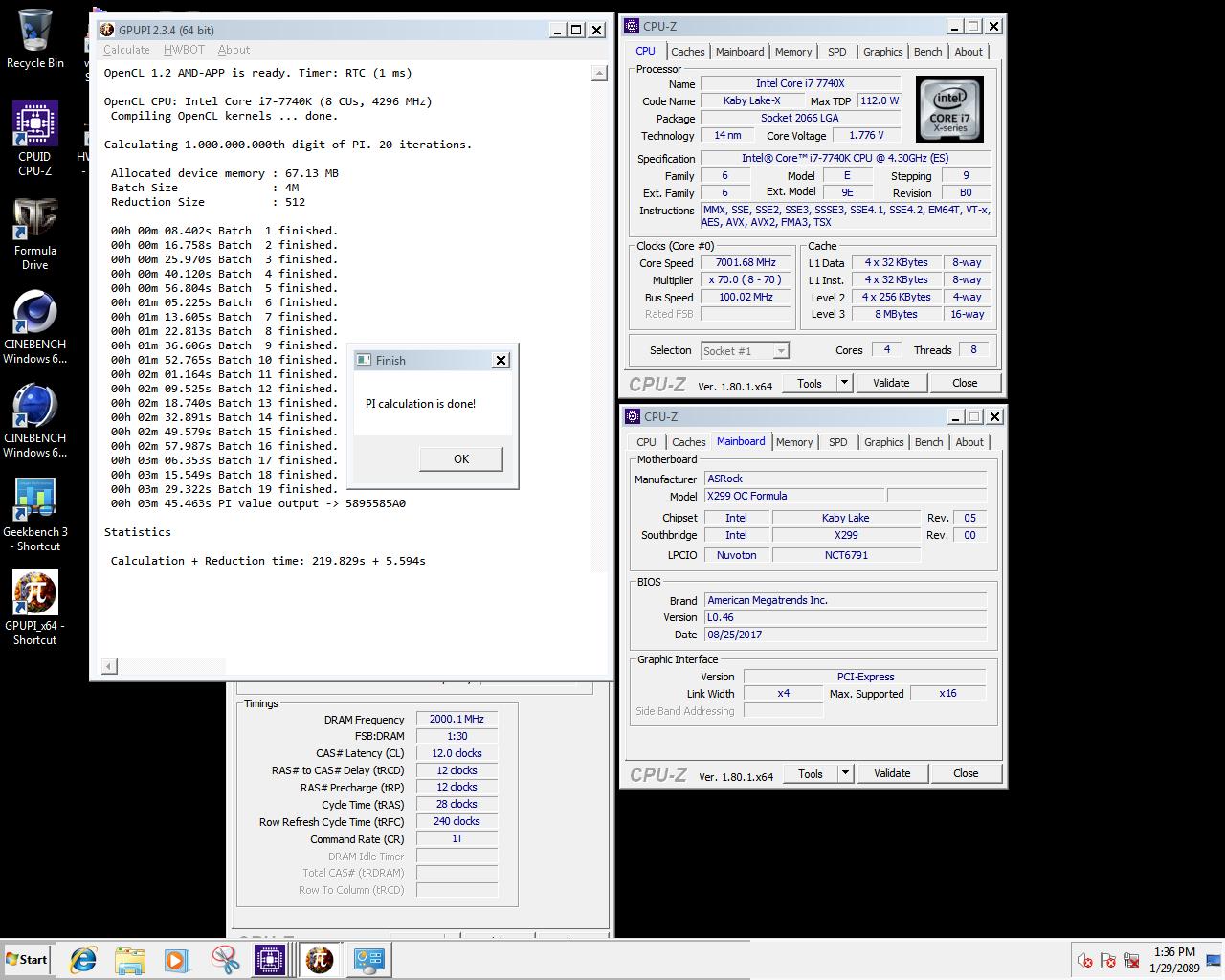This screenshot has width=1225, height=980.
Task: Open About tab in upper CPU-Z
Action: coord(969,52)
